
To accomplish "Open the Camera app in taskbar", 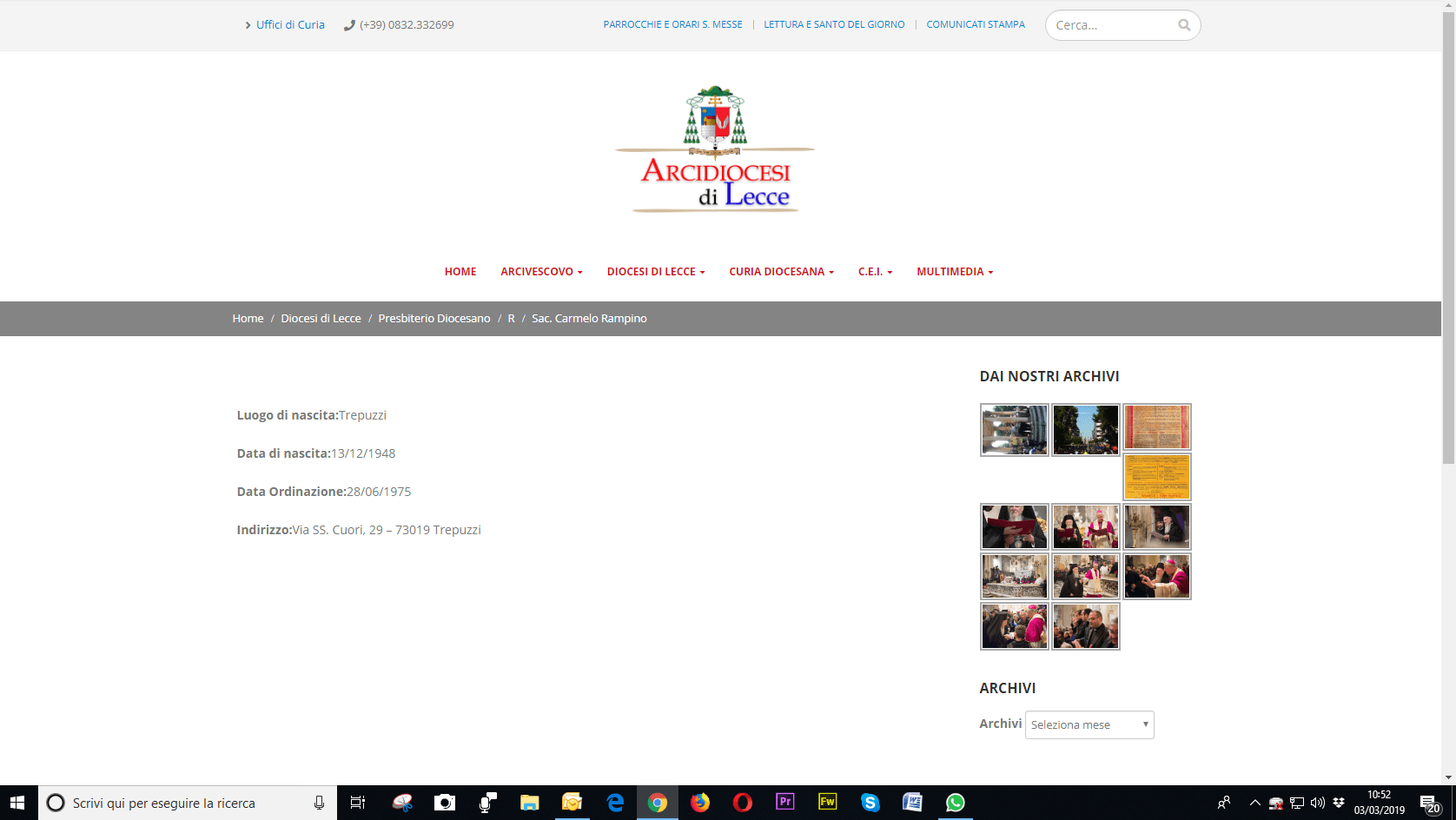I will 445,803.
